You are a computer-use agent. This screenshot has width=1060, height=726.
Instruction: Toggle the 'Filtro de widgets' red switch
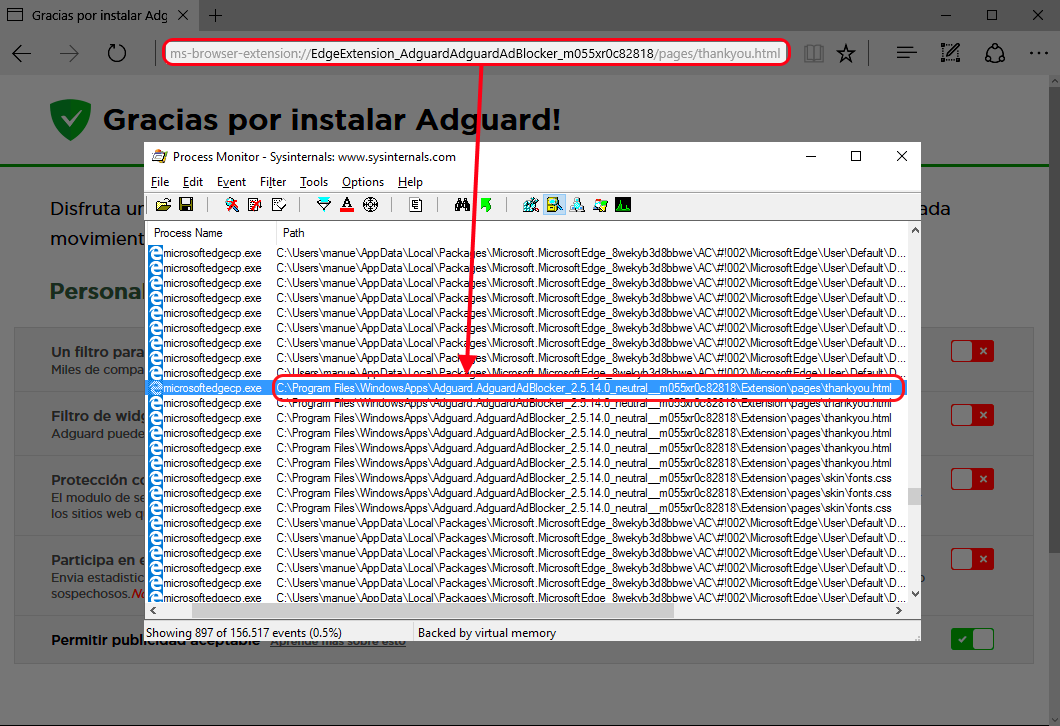[971, 415]
